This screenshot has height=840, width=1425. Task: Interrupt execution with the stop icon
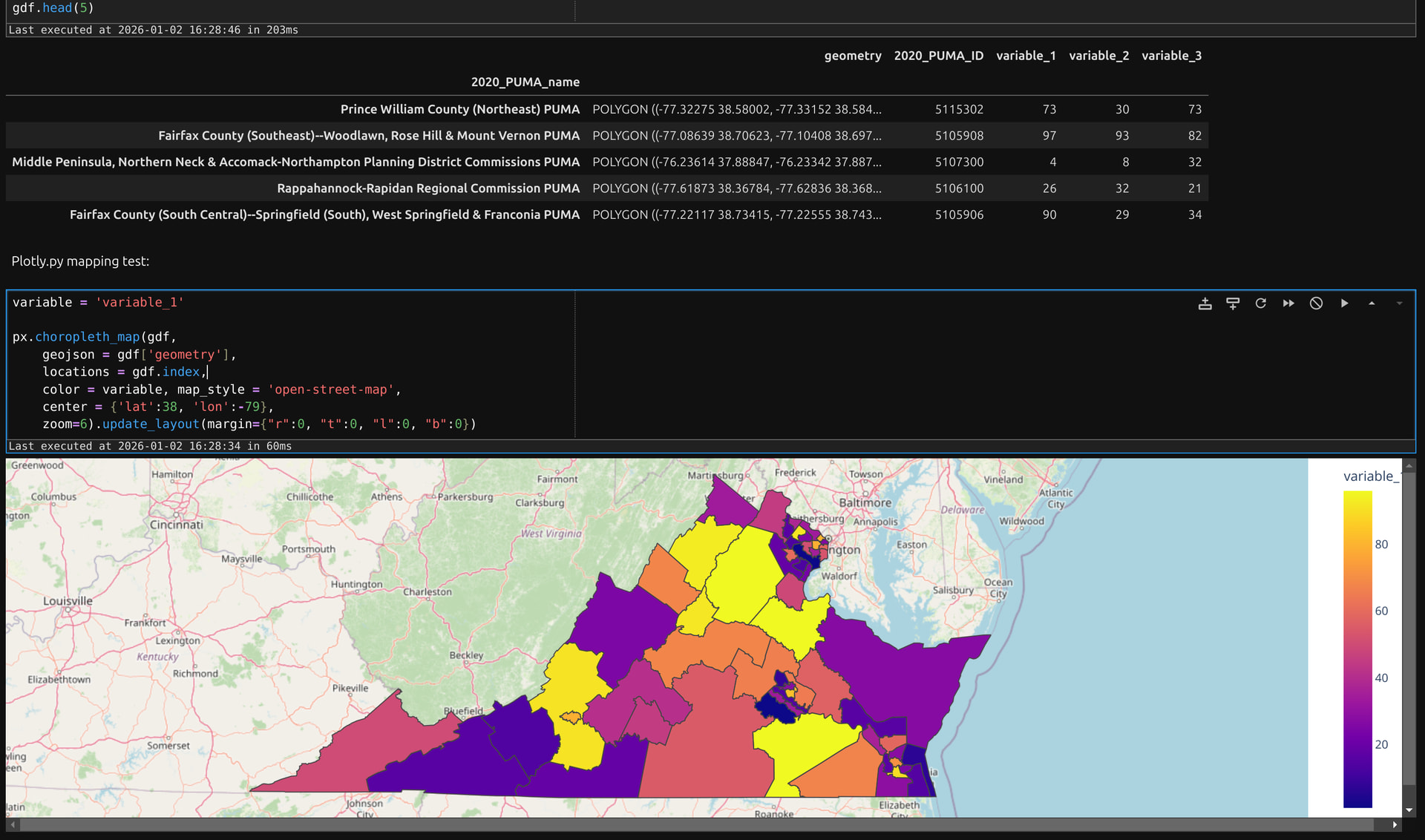[1316, 303]
